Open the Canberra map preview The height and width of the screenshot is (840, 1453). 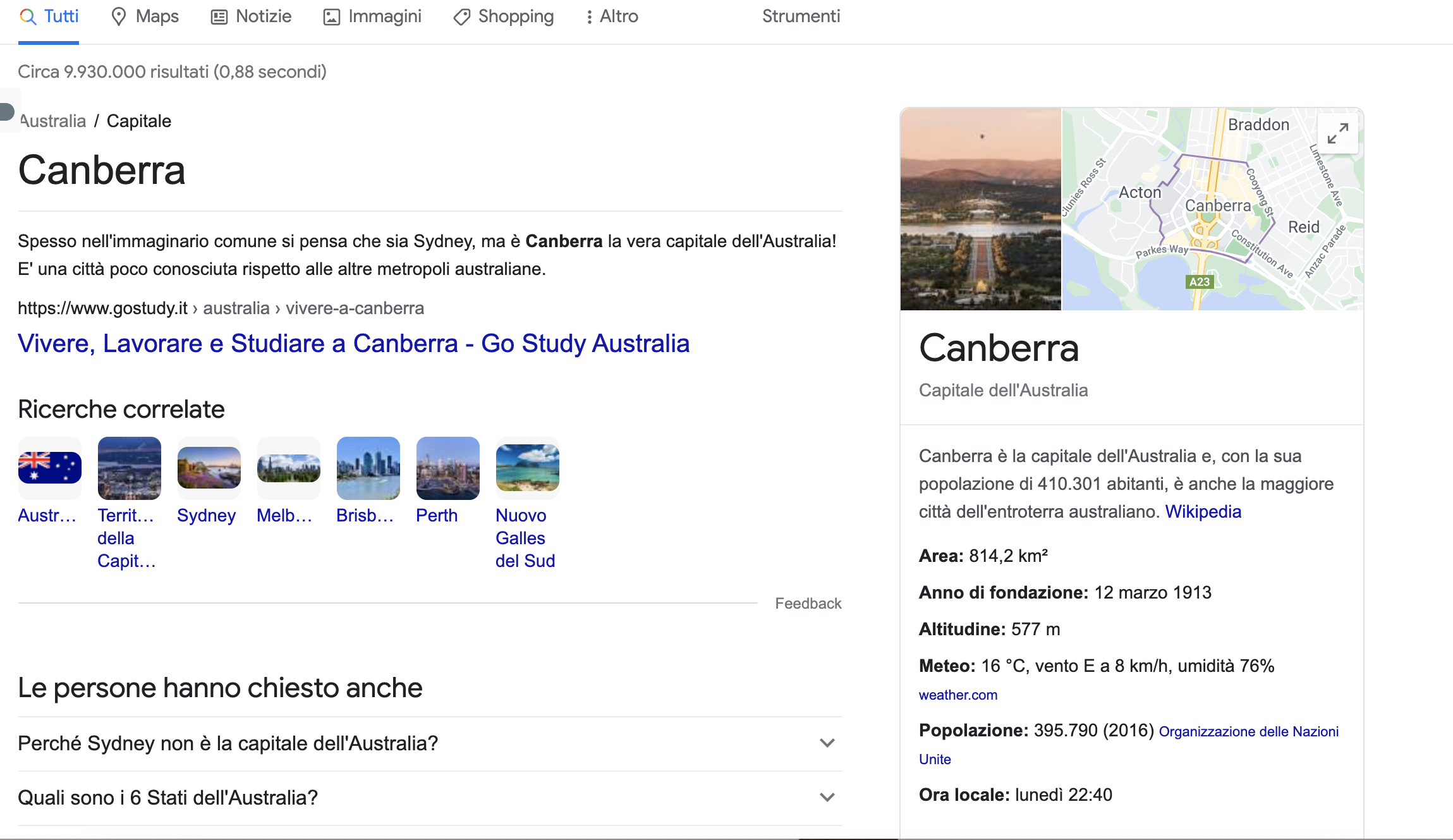click(x=1213, y=209)
